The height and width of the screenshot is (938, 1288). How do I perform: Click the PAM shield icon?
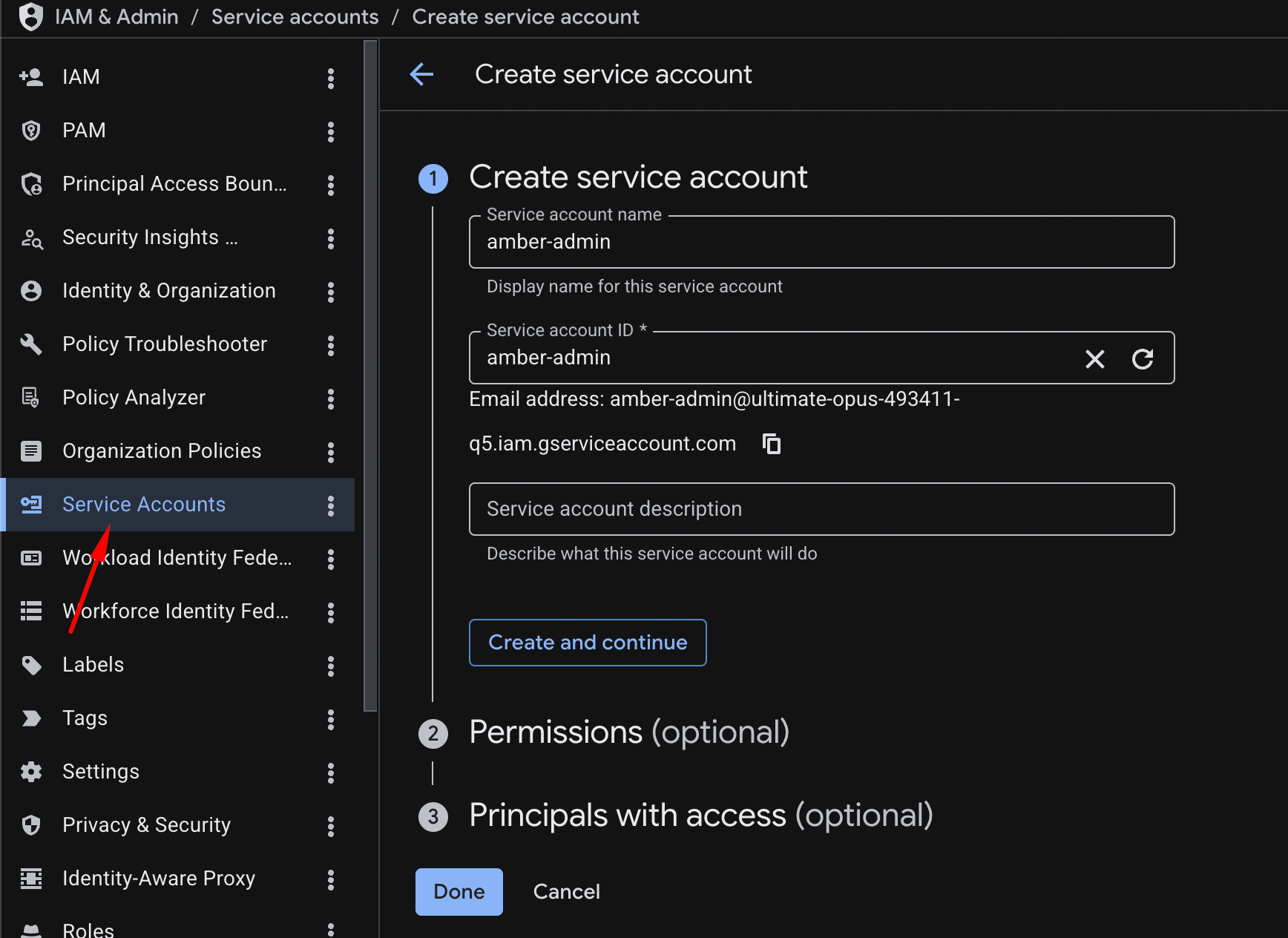(x=31, y=131)
